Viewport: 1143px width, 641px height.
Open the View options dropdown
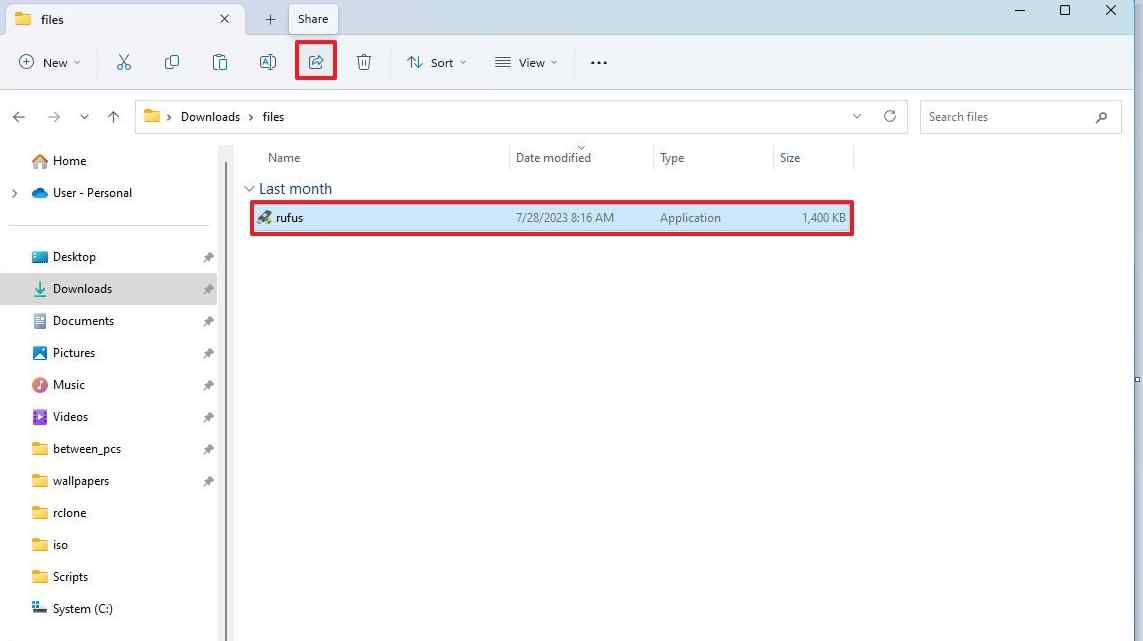point(526,62)
